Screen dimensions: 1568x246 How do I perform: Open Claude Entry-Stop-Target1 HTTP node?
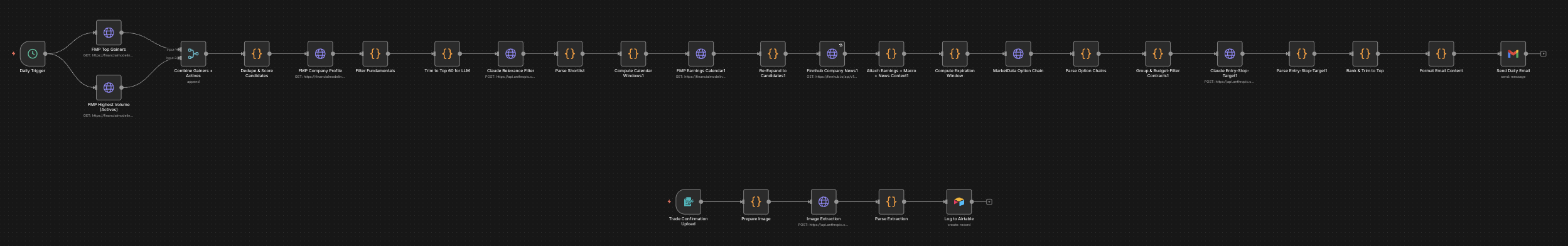1230,54
